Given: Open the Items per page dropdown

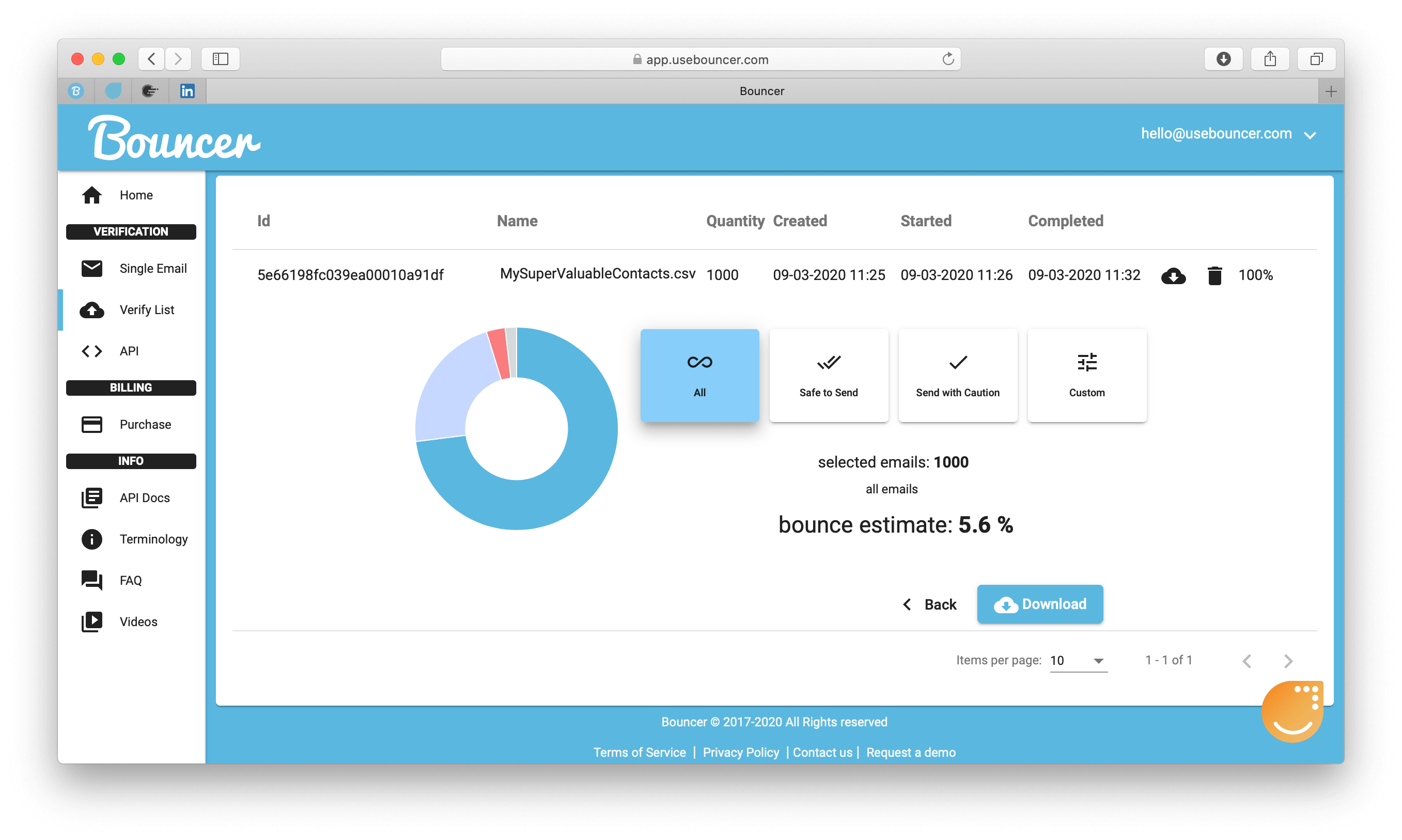Looking at the screenshot, I should (x=1078, y=661).
